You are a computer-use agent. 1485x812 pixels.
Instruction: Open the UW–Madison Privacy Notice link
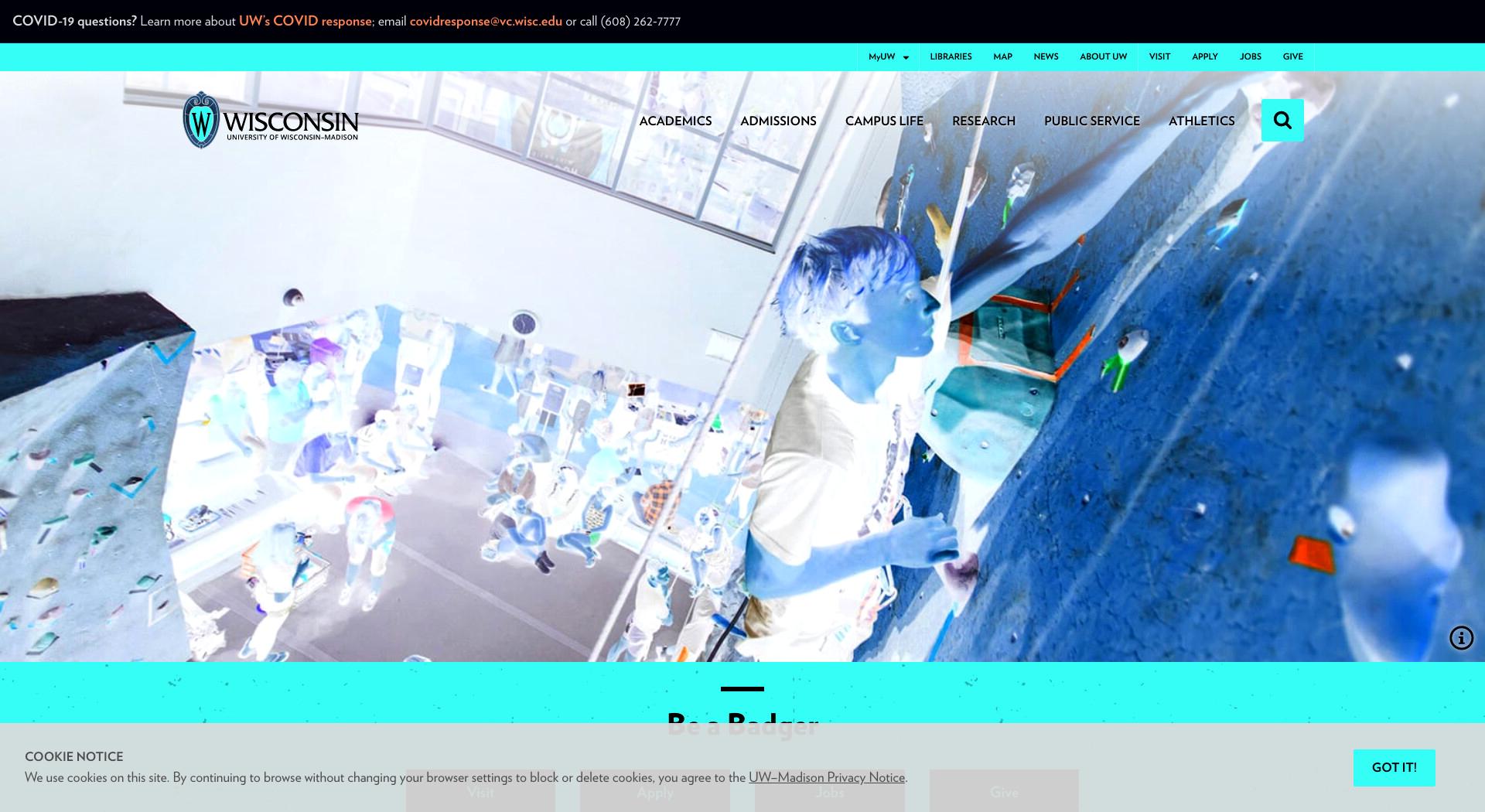coord(826,777)
